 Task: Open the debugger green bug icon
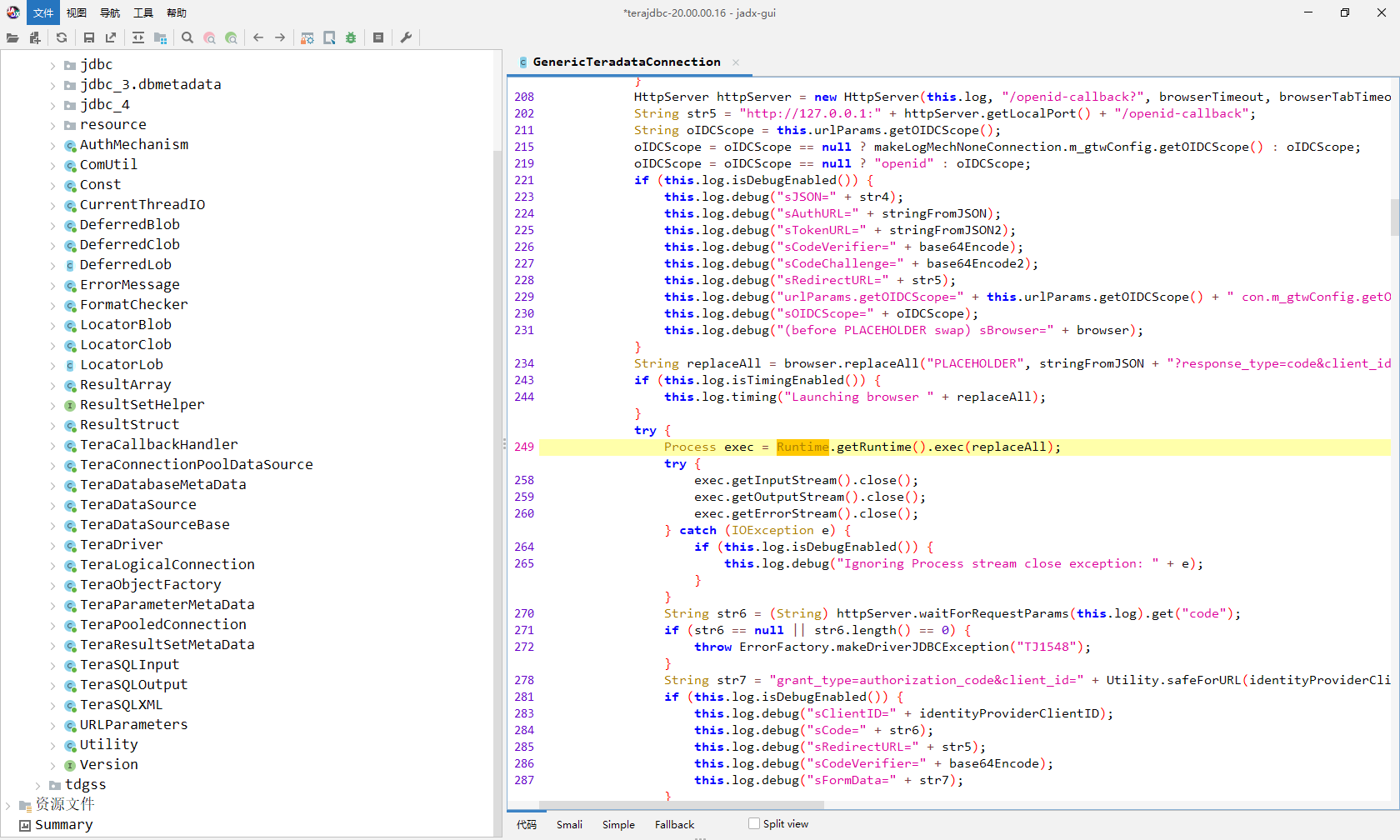pos(351,37)
